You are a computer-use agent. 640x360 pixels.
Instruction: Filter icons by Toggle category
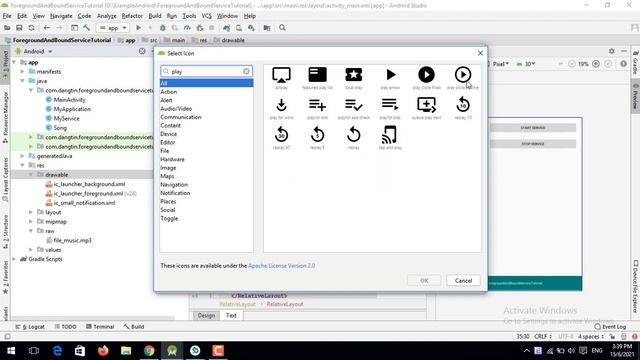tap(169, 218)
